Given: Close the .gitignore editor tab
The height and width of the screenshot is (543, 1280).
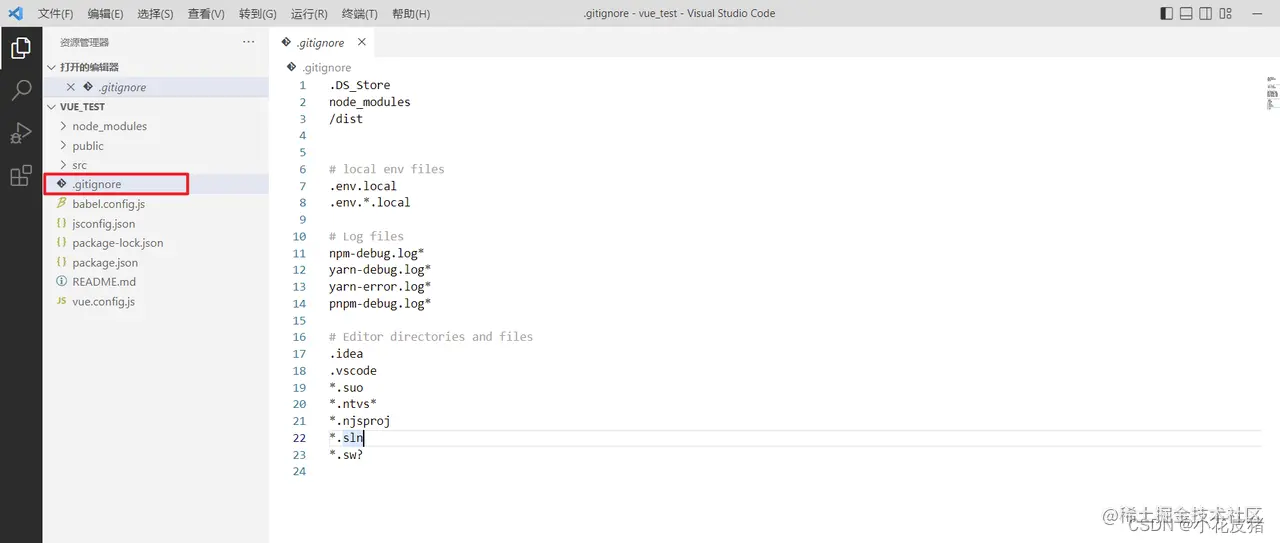Looking at the screenshot, I should pos(362,42).
